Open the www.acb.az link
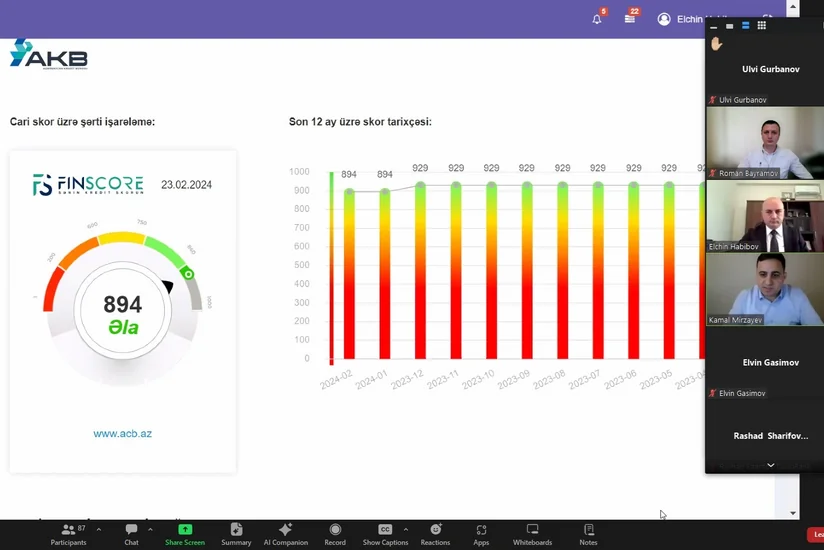 (x=122, y=434)
